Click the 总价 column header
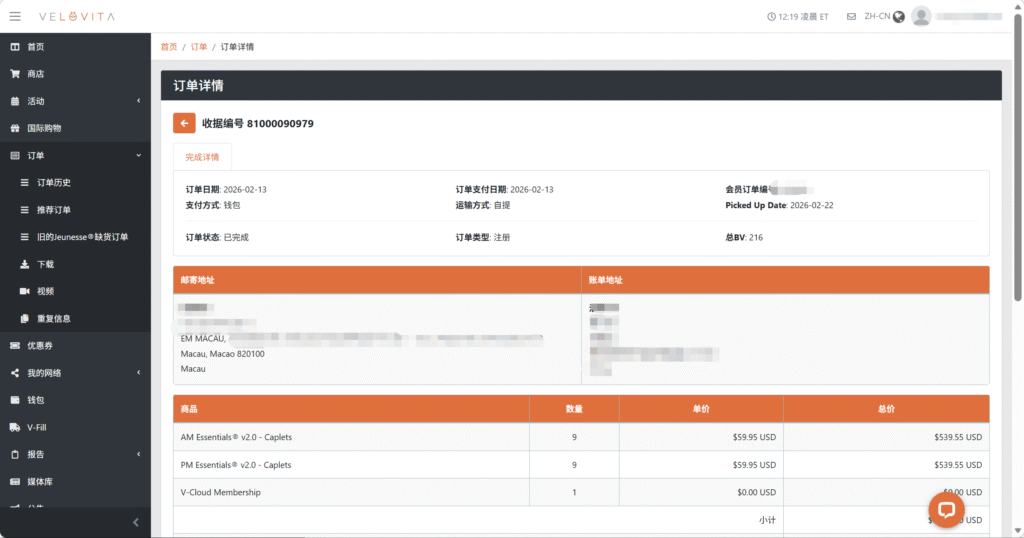This screenshot has width=1024, height=538. 886,409
